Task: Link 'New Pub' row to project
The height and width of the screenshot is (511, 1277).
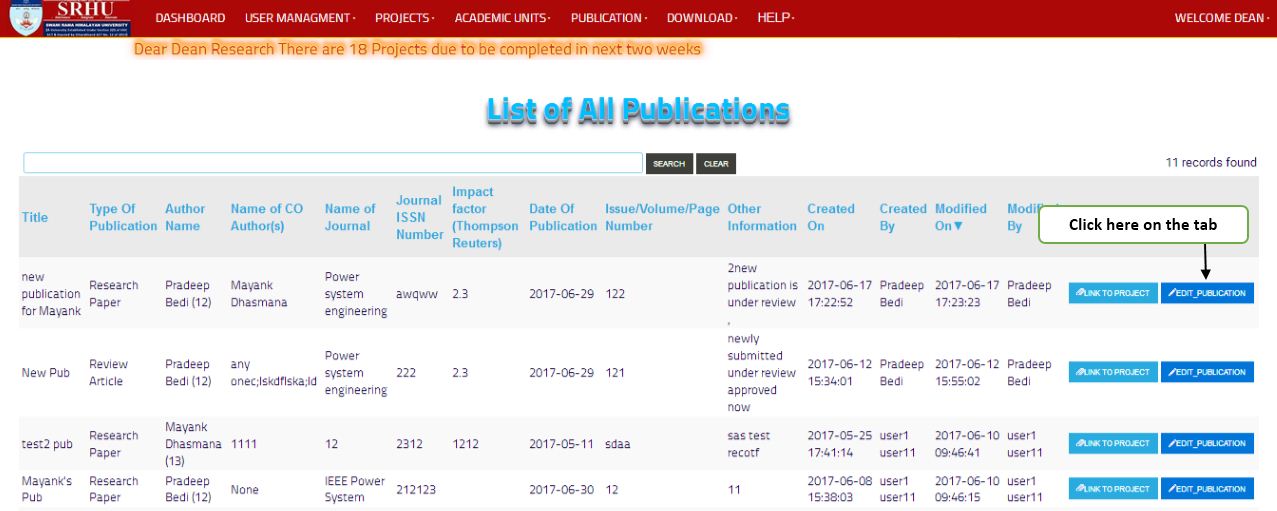Action: click(x=1113, y=372)
